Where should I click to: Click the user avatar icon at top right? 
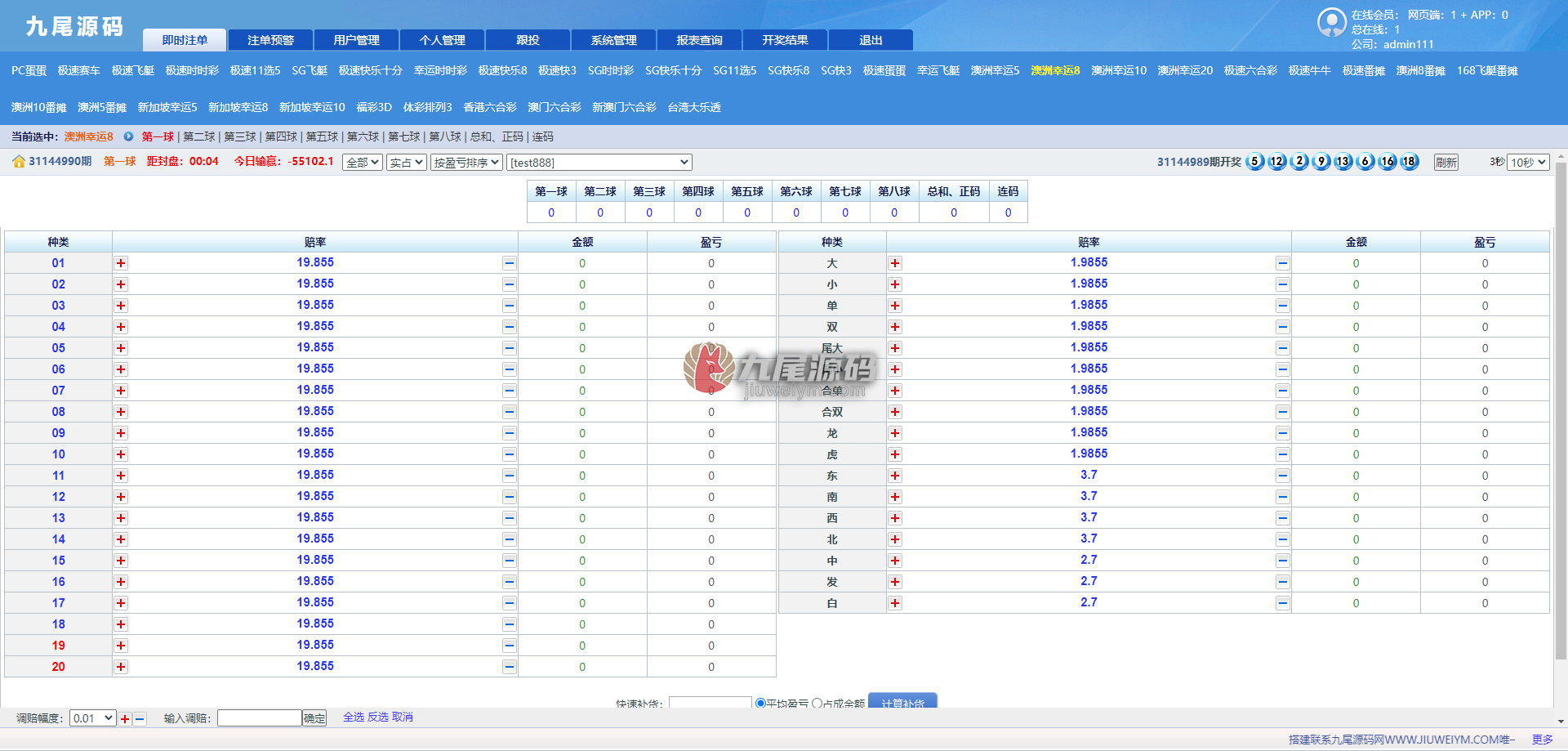pos(1332,22)
